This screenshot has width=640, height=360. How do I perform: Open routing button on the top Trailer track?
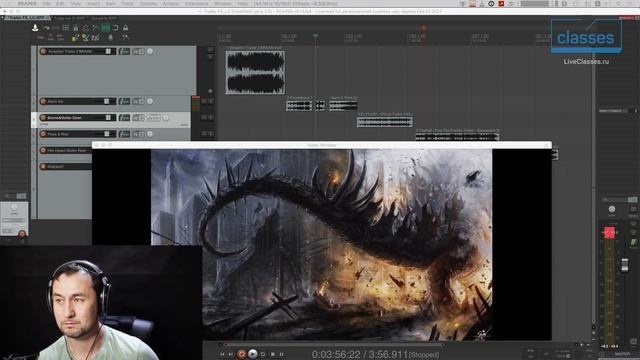click(138, 51)
